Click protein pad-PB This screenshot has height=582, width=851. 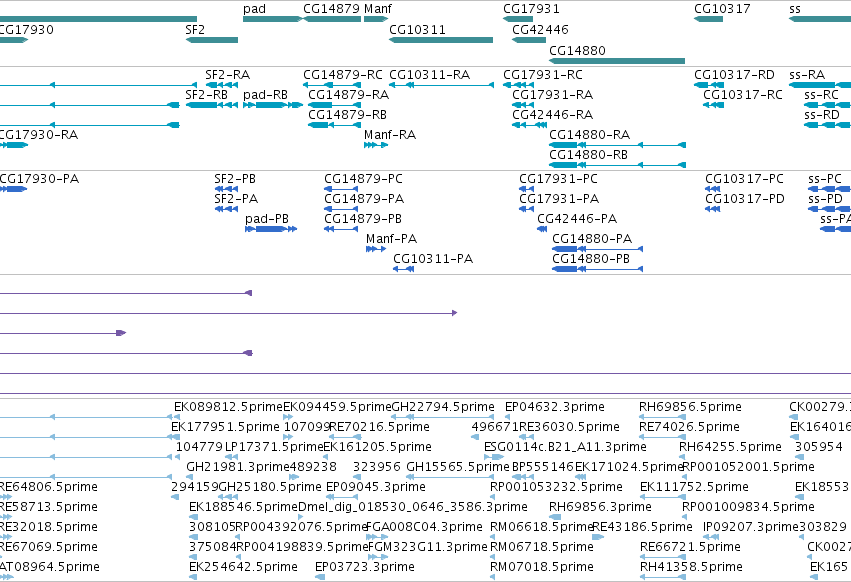click(x=271, y=229)
